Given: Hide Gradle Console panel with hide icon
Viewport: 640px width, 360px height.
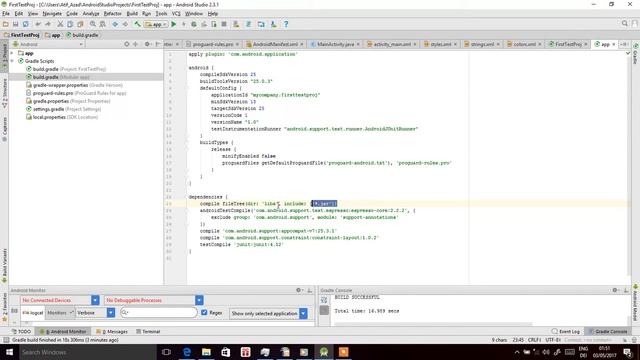Looking at the screenshot, I should click(626, 290).
